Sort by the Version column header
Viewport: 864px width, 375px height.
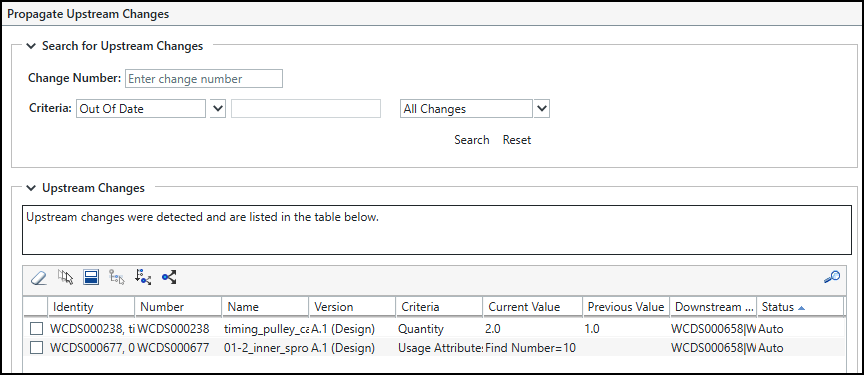tap(352, 307)
